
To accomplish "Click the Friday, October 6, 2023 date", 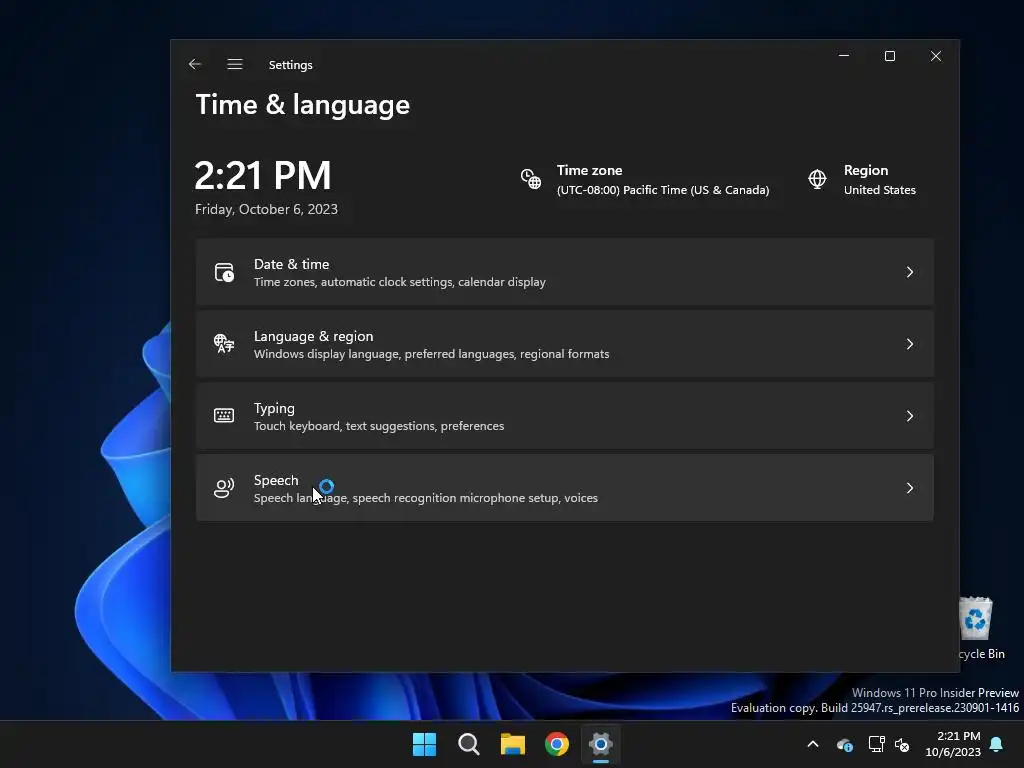I will click(x=266, y=209).
